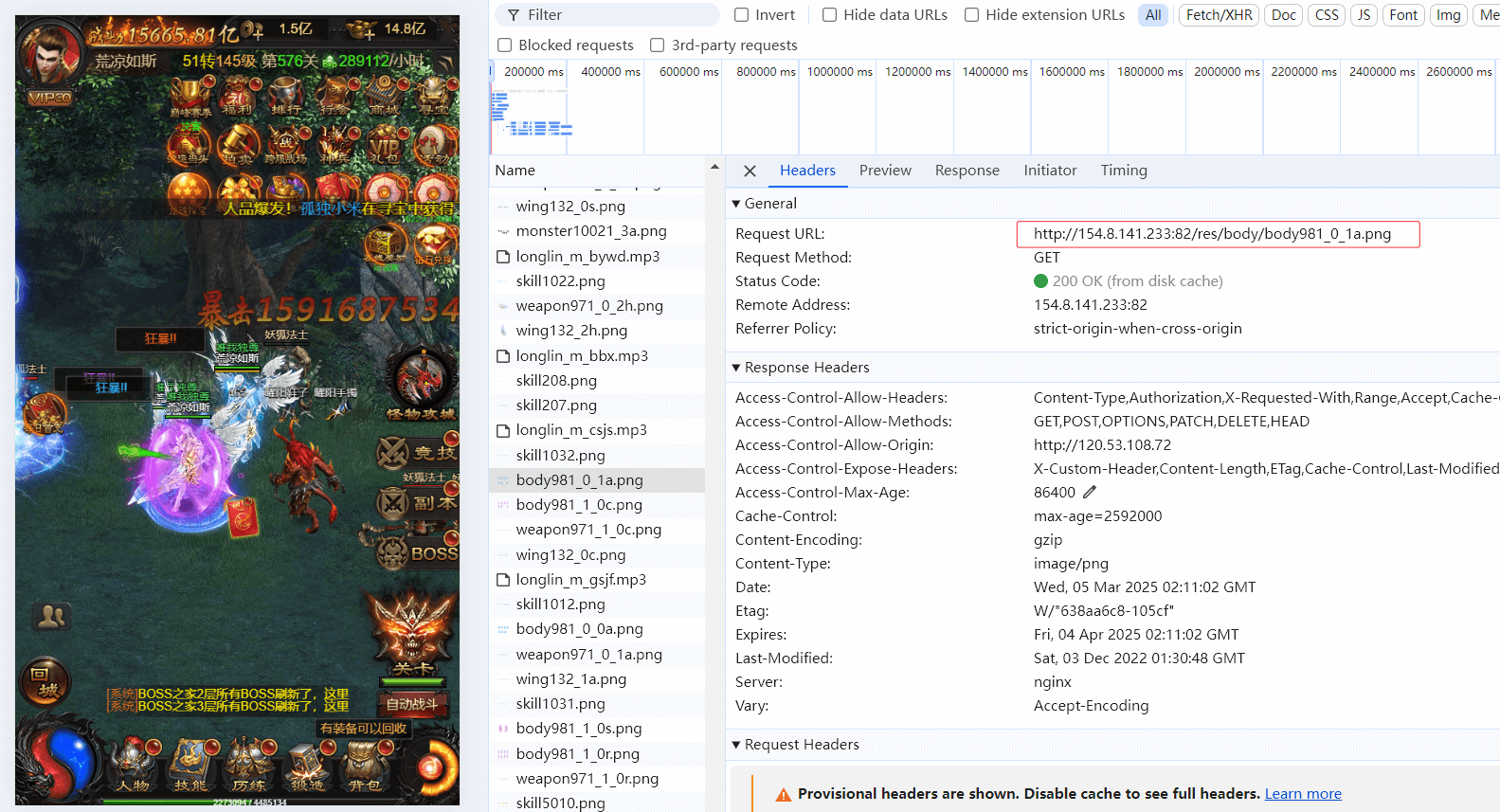Open the 跨服战场 cross-server battlefield icon
Screen dimensions: 1500x812
coord(285,145)
